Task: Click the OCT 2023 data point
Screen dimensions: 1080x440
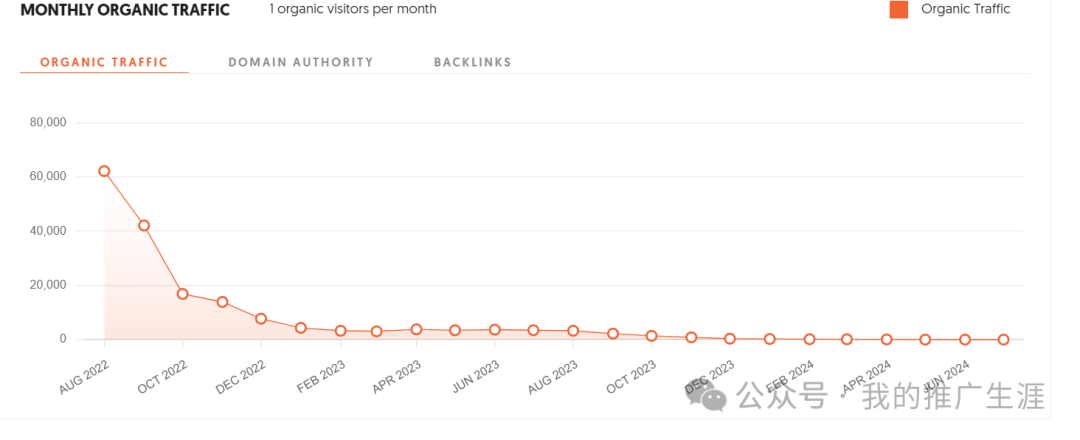Action: 652,336
